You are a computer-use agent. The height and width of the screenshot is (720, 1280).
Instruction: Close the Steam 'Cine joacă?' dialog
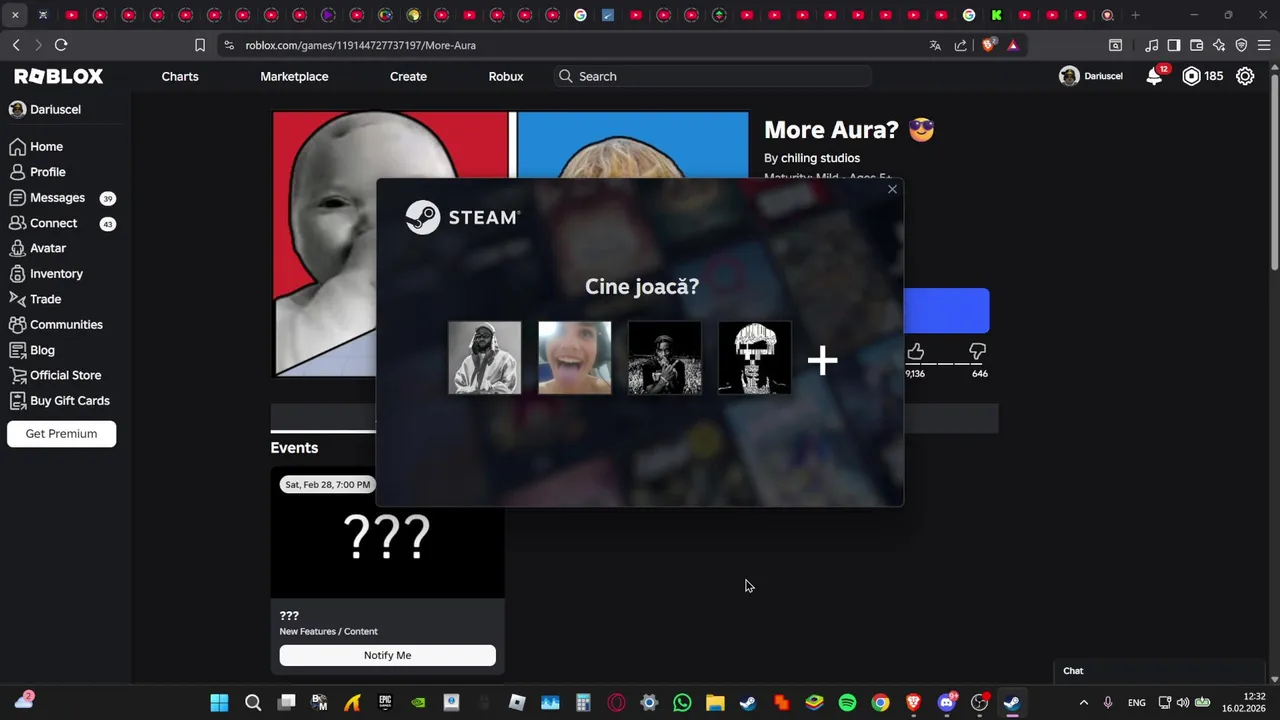coord(892,189)
